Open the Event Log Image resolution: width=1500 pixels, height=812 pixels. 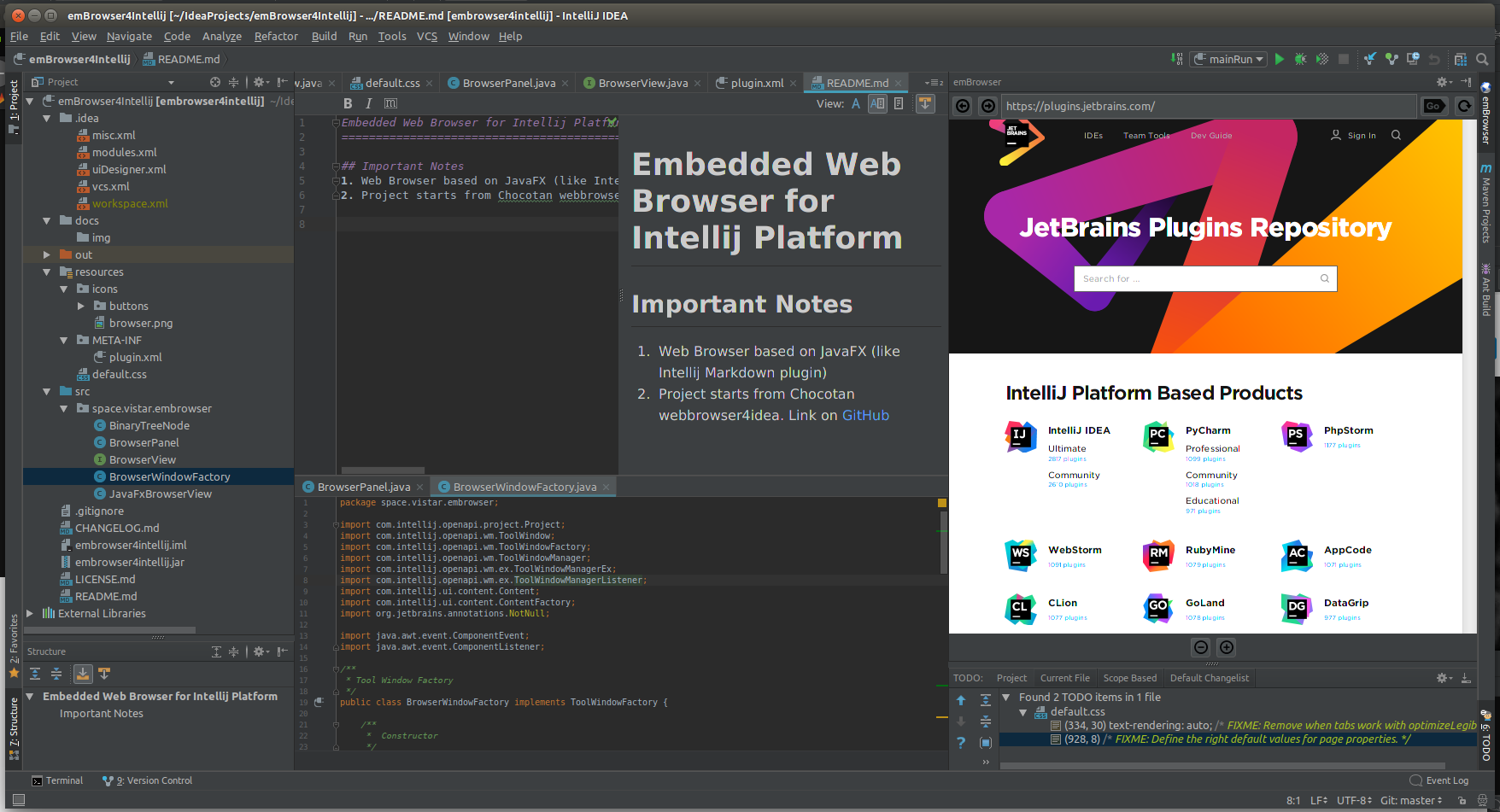click(1439, 781)
